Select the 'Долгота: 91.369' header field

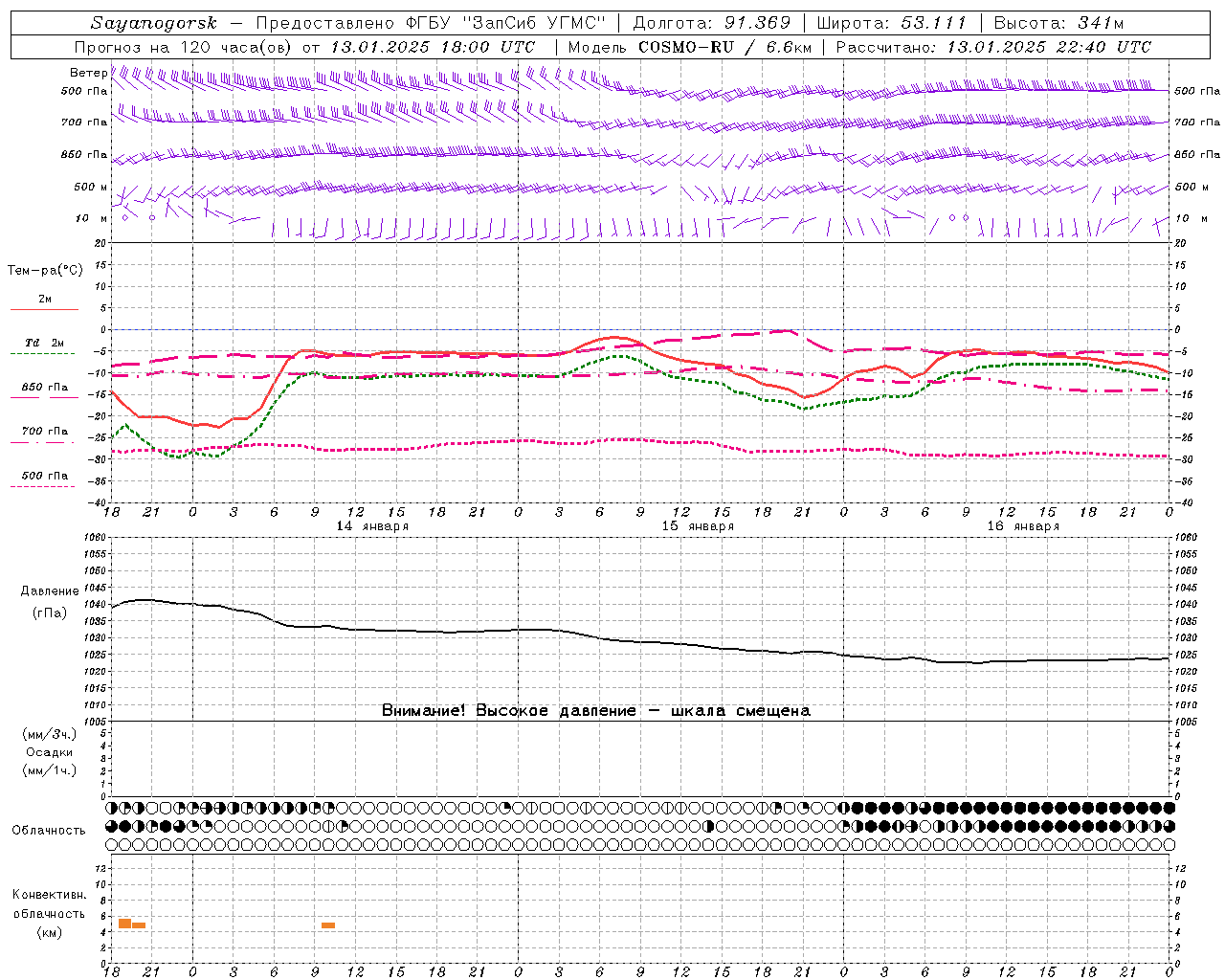(x=712, y=24)
